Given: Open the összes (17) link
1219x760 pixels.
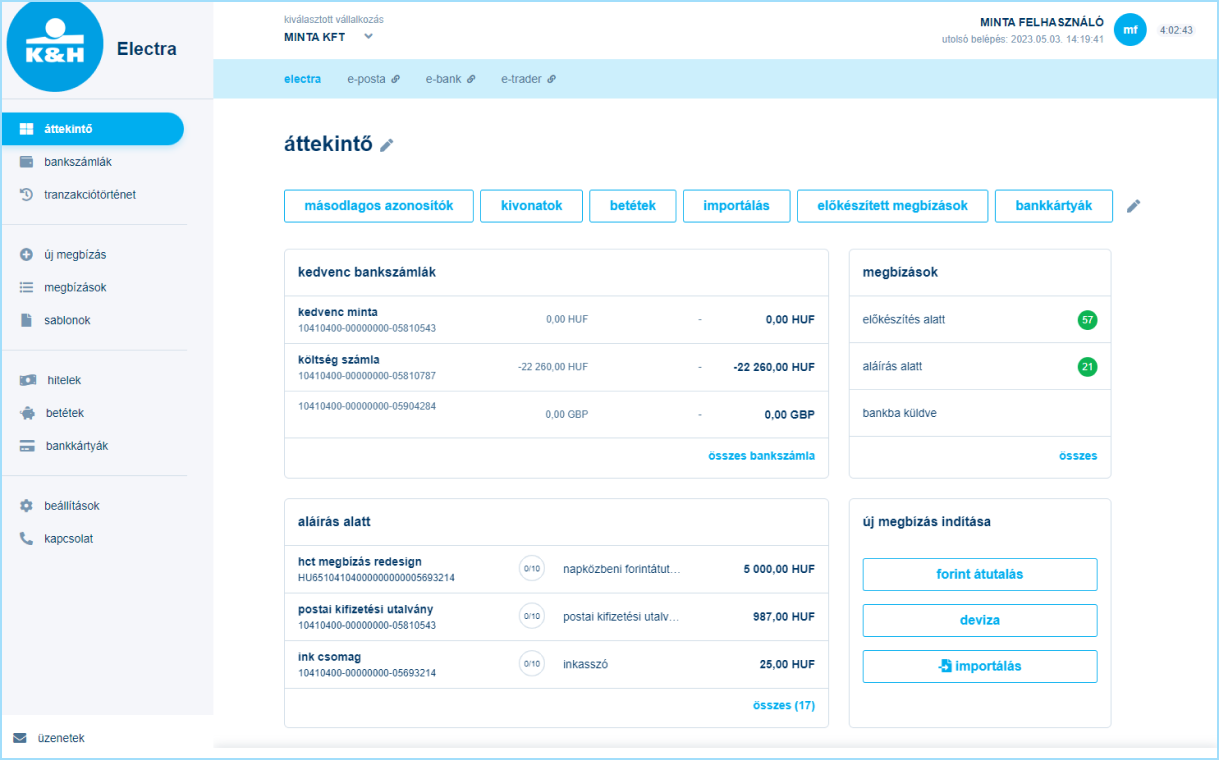Looking at the screenshot, I should click(x=783, y=705).
